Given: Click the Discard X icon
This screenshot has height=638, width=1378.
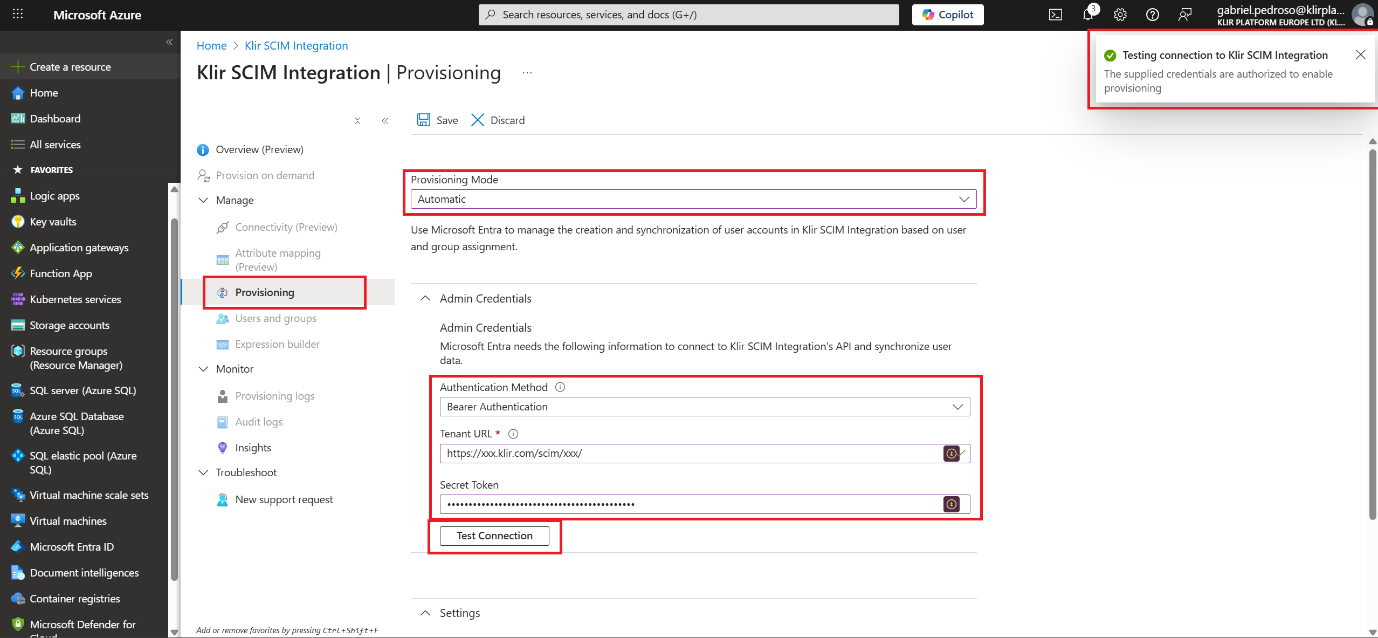Looking at the screenshot, I should (x=478, y=120).
